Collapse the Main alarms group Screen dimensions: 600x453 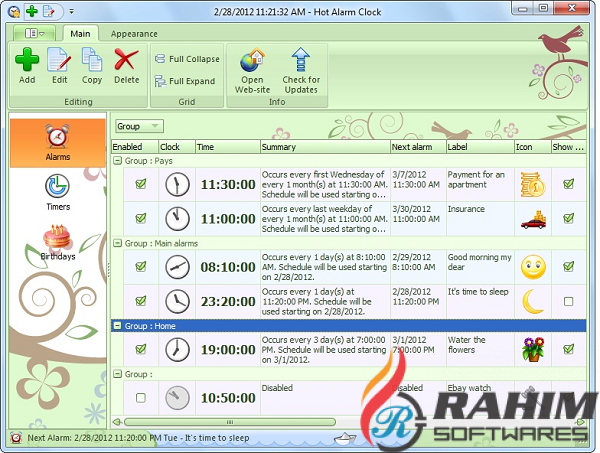pyautogui.click(x=117, y=243)
